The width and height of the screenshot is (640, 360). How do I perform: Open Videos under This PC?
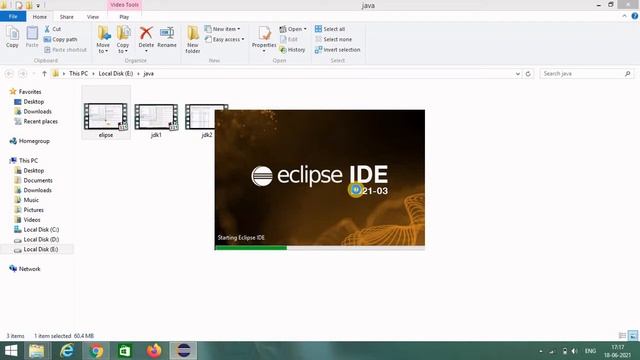(32, 220)
